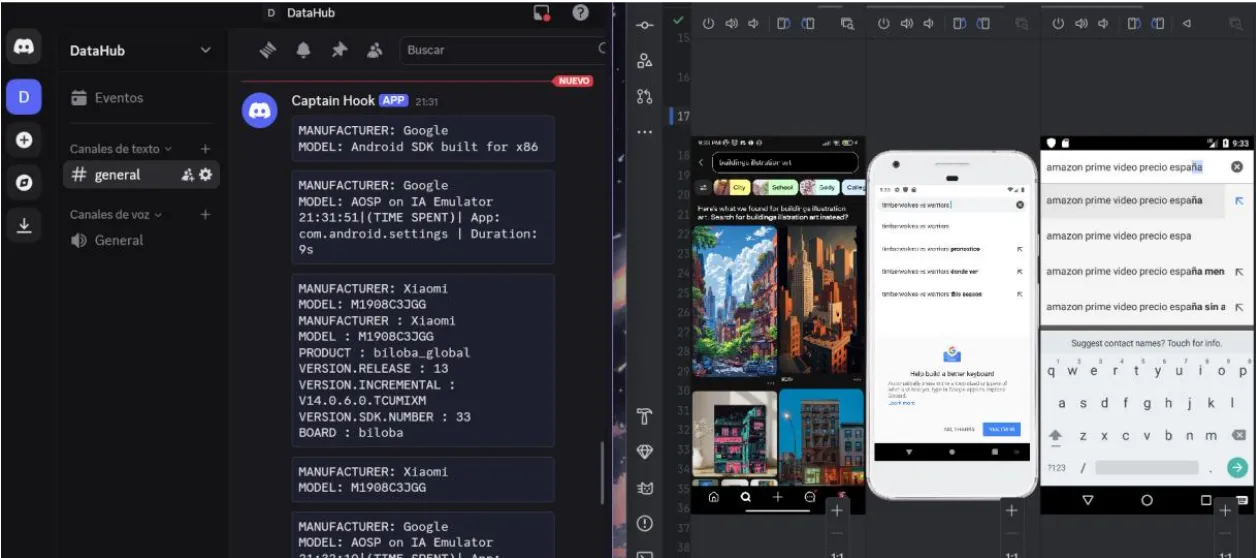This screenshot has width=1256, height=558.
Task: Tap Pinterest search tab on bottom bar
Action: (x=745, y=497)
